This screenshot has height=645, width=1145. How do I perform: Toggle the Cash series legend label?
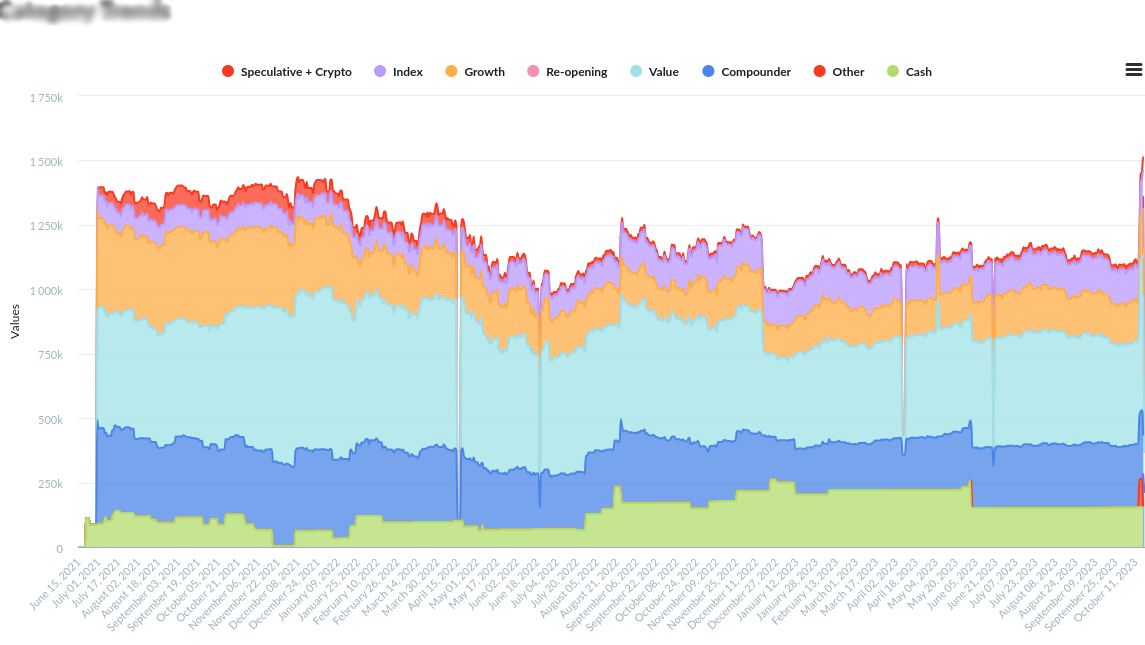pos(918,72)
